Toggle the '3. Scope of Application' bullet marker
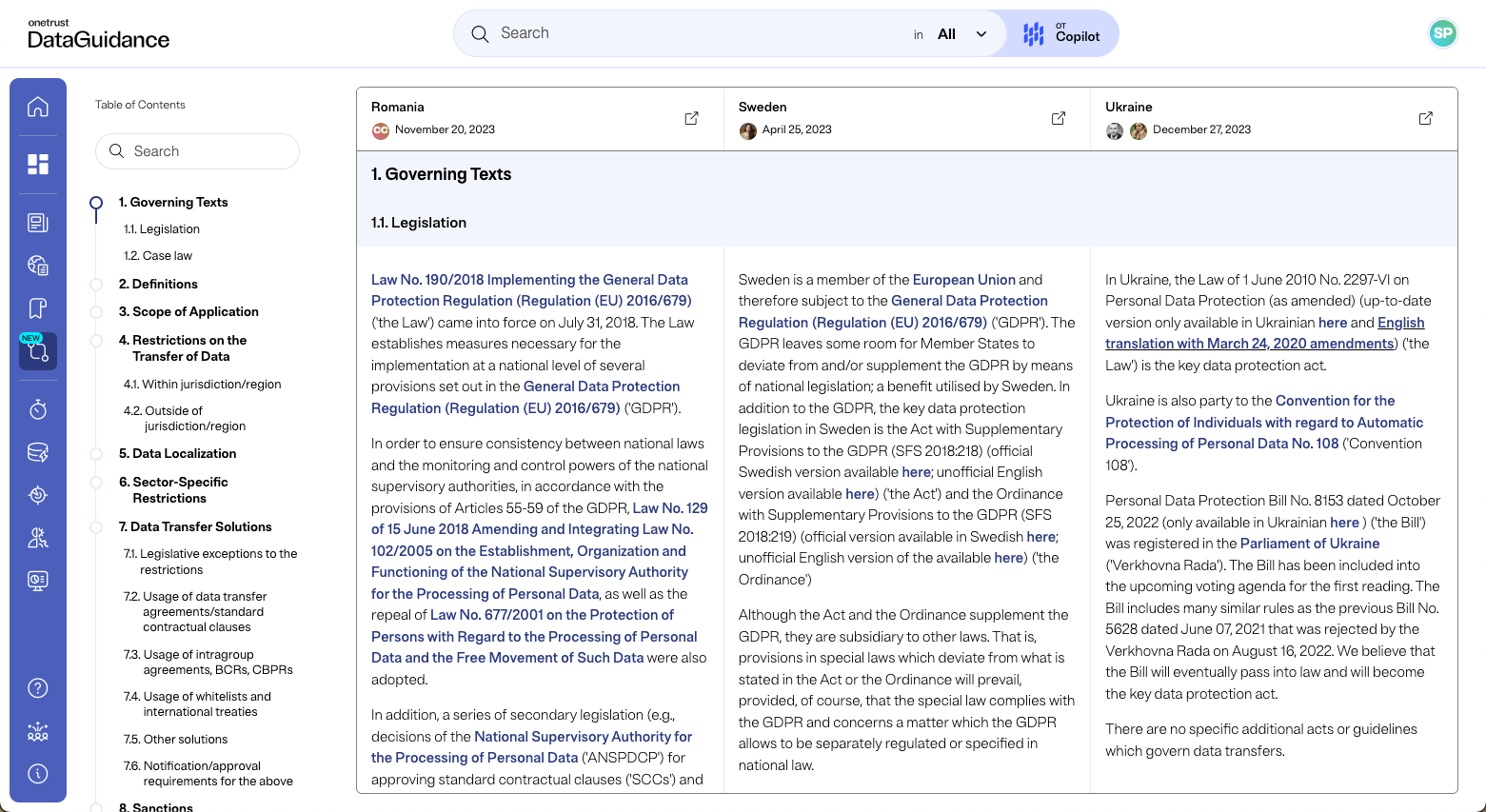Screen dimensions: 1486x812 pyautogui.click(x=96, y=312)
